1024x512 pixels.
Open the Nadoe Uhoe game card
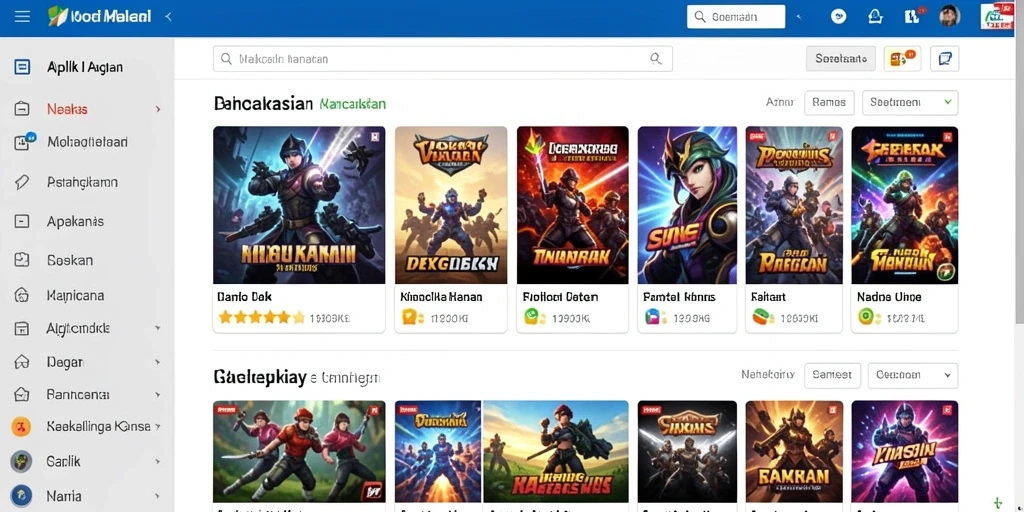(x=904, y=229)
